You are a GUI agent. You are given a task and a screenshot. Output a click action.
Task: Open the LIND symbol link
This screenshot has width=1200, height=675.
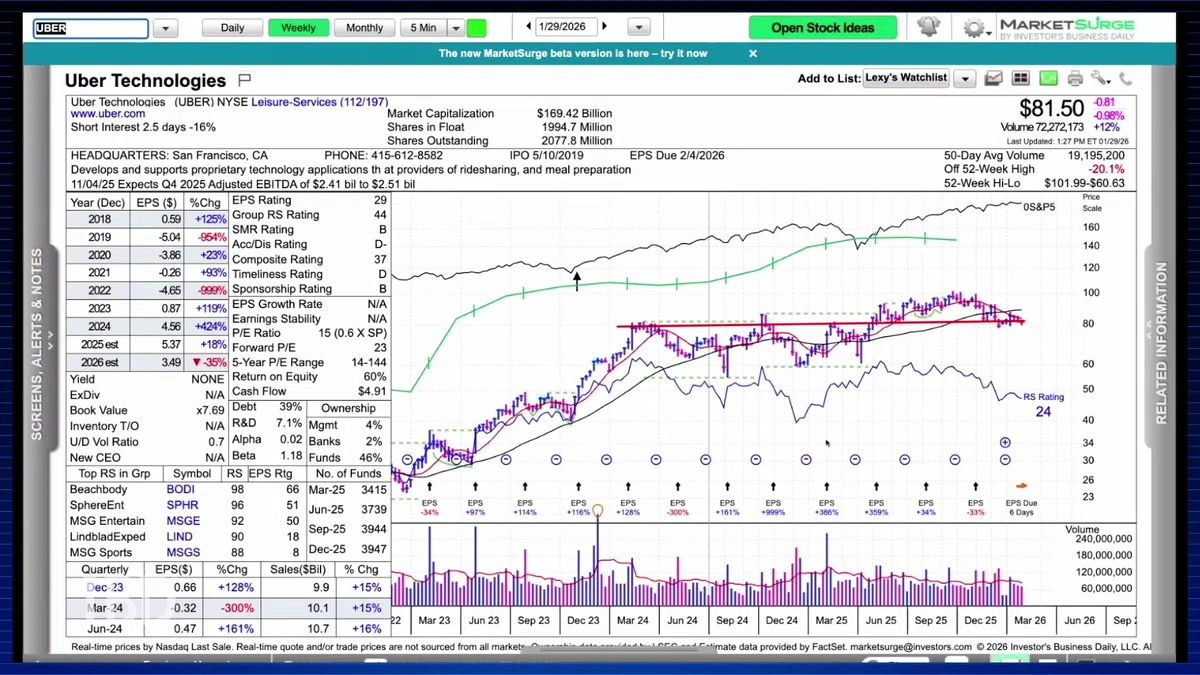pos(180,537)
